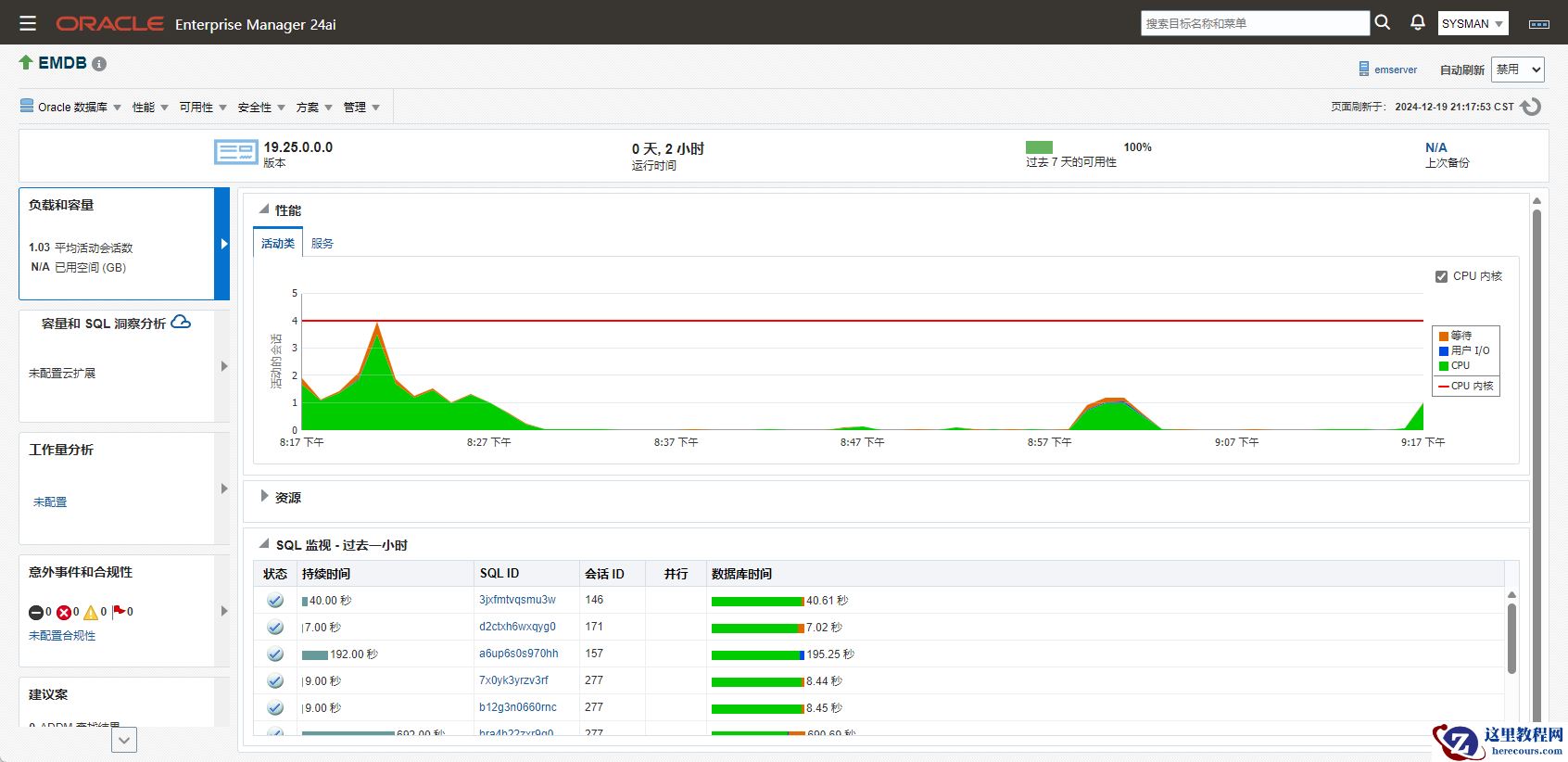Open the 自动刷新 dropdown
Viewport: 1568px width, 762px height.
coord(1517,70)
